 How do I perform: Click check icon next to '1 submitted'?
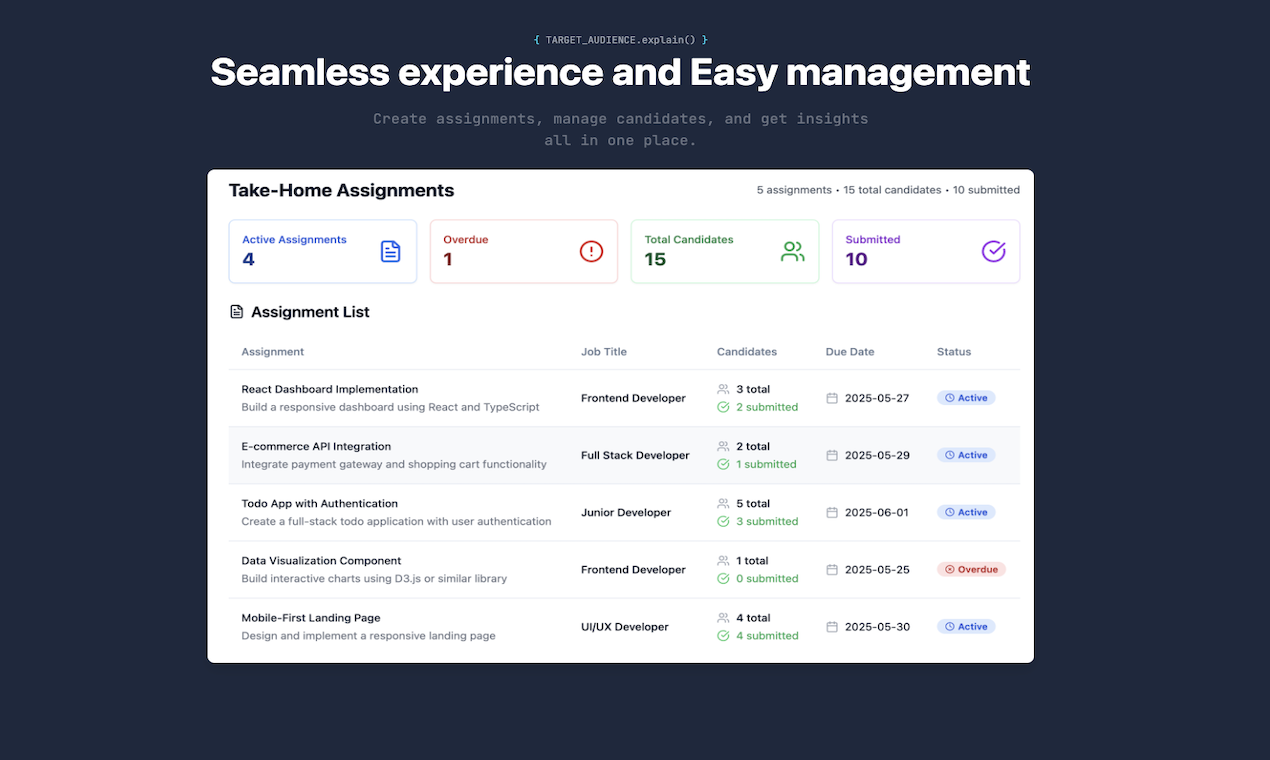723,464
